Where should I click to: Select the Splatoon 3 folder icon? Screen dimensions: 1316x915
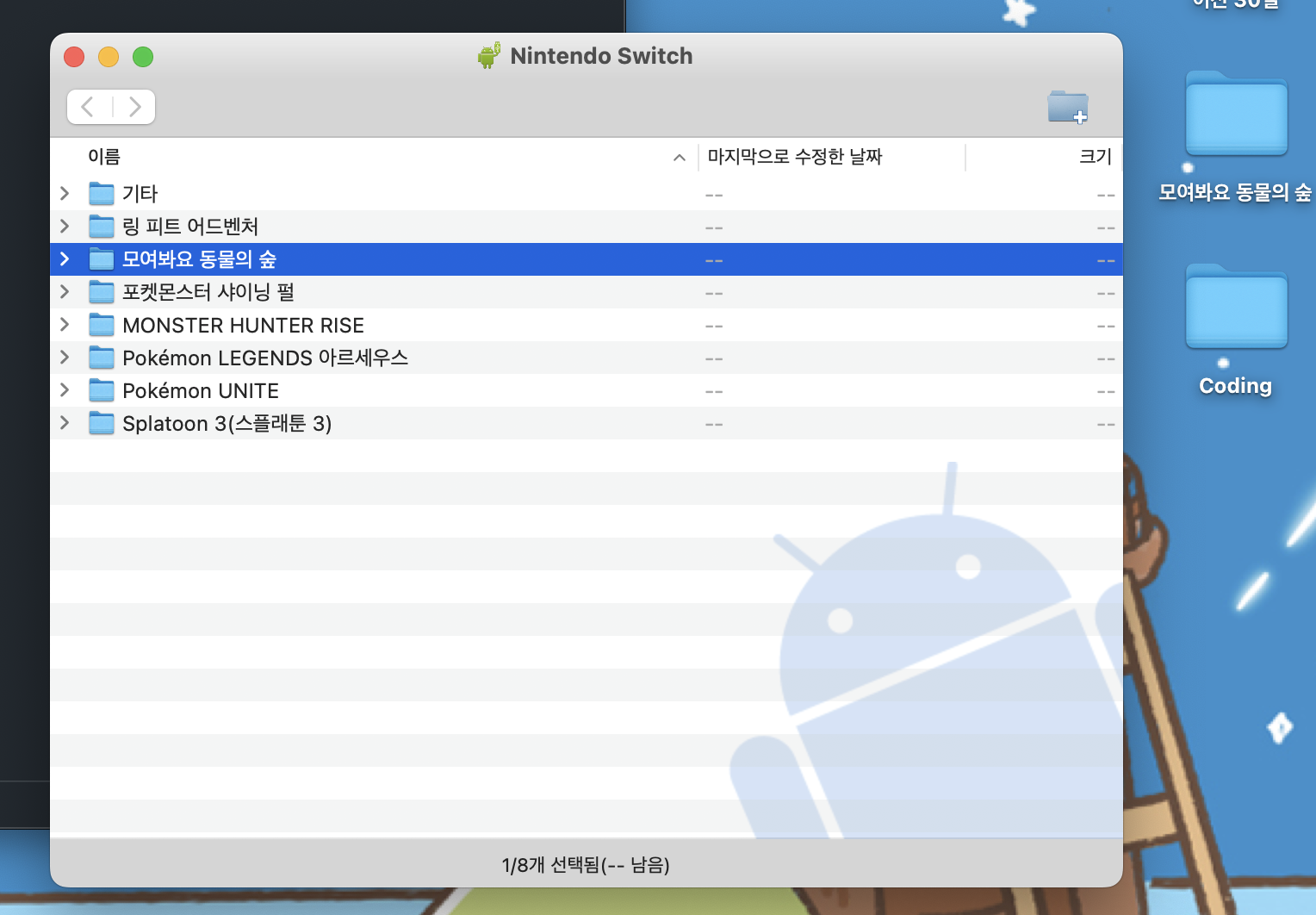coord(102,422)
